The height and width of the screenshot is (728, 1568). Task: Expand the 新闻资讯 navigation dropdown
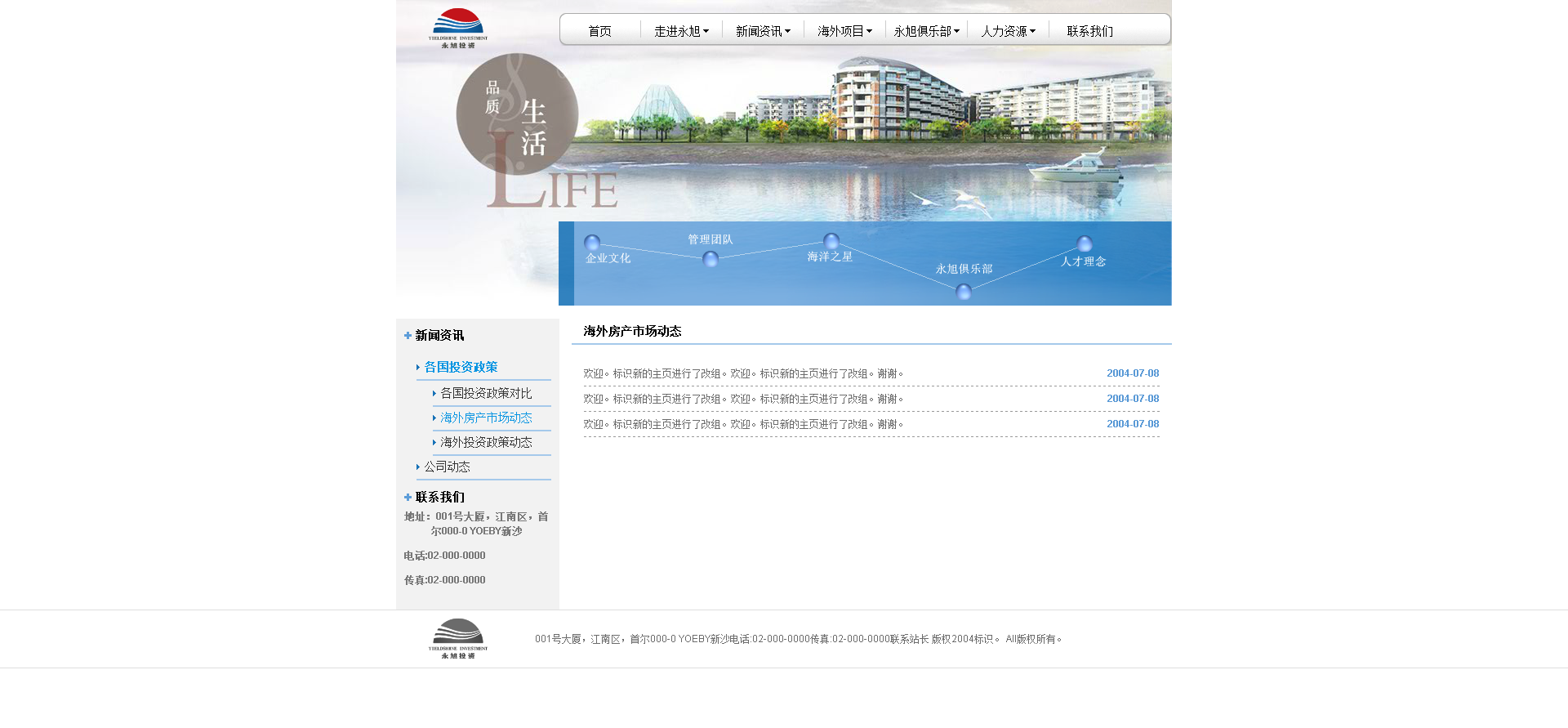(763, 31)
